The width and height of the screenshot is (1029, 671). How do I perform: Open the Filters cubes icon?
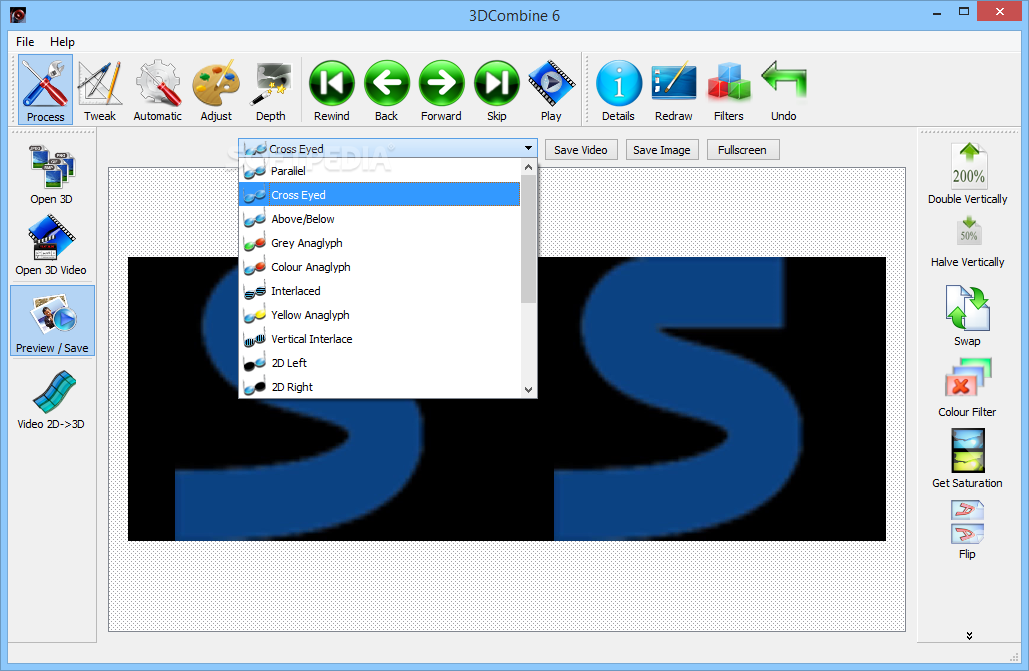pos(728,89)
